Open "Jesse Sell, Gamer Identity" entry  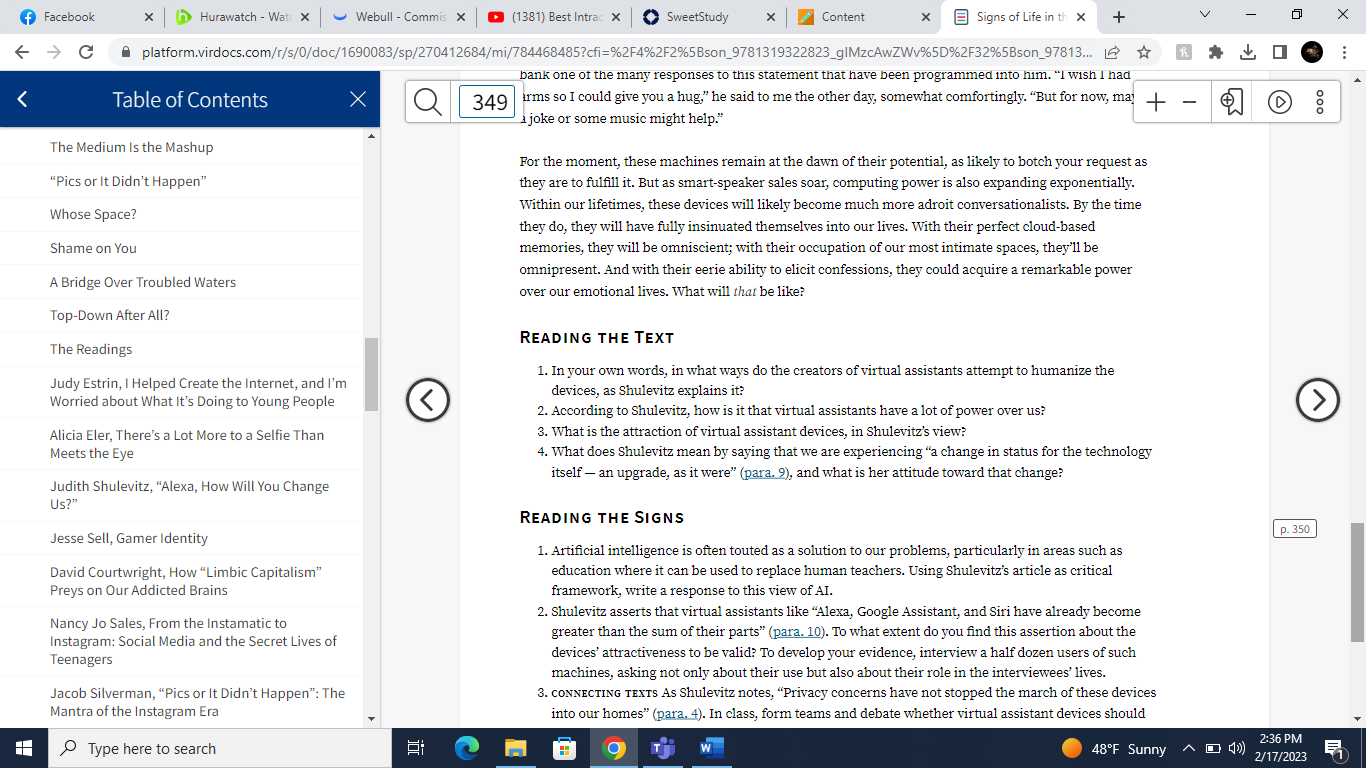[129, 538]
